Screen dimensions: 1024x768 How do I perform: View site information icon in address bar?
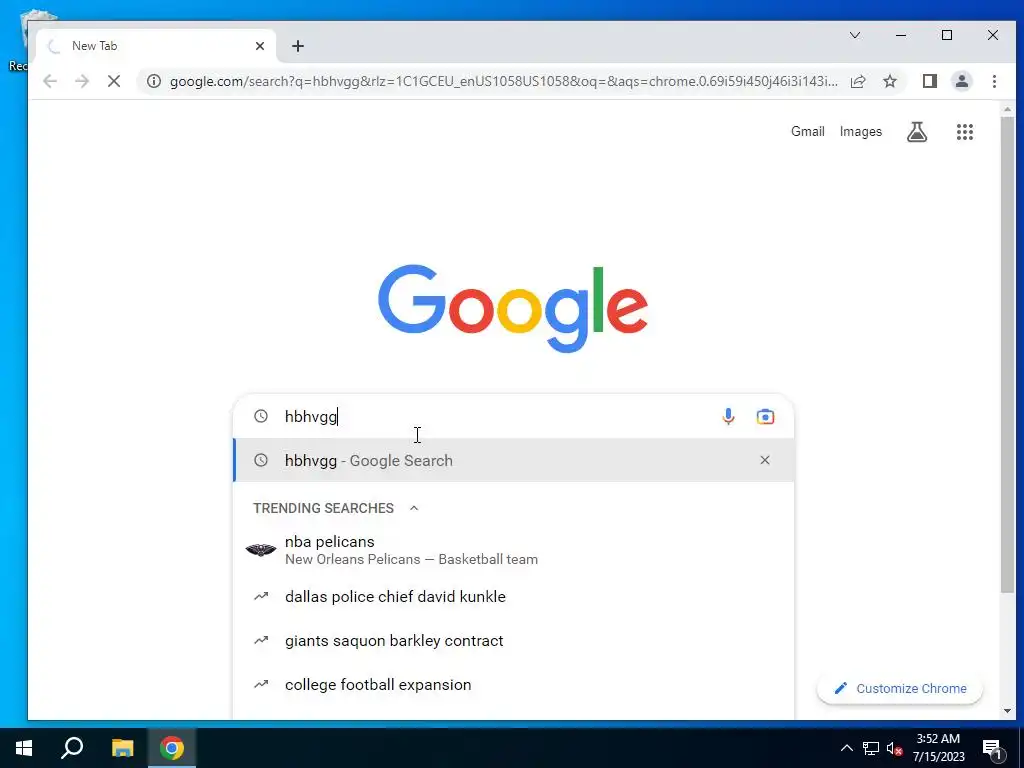point(153,81)
